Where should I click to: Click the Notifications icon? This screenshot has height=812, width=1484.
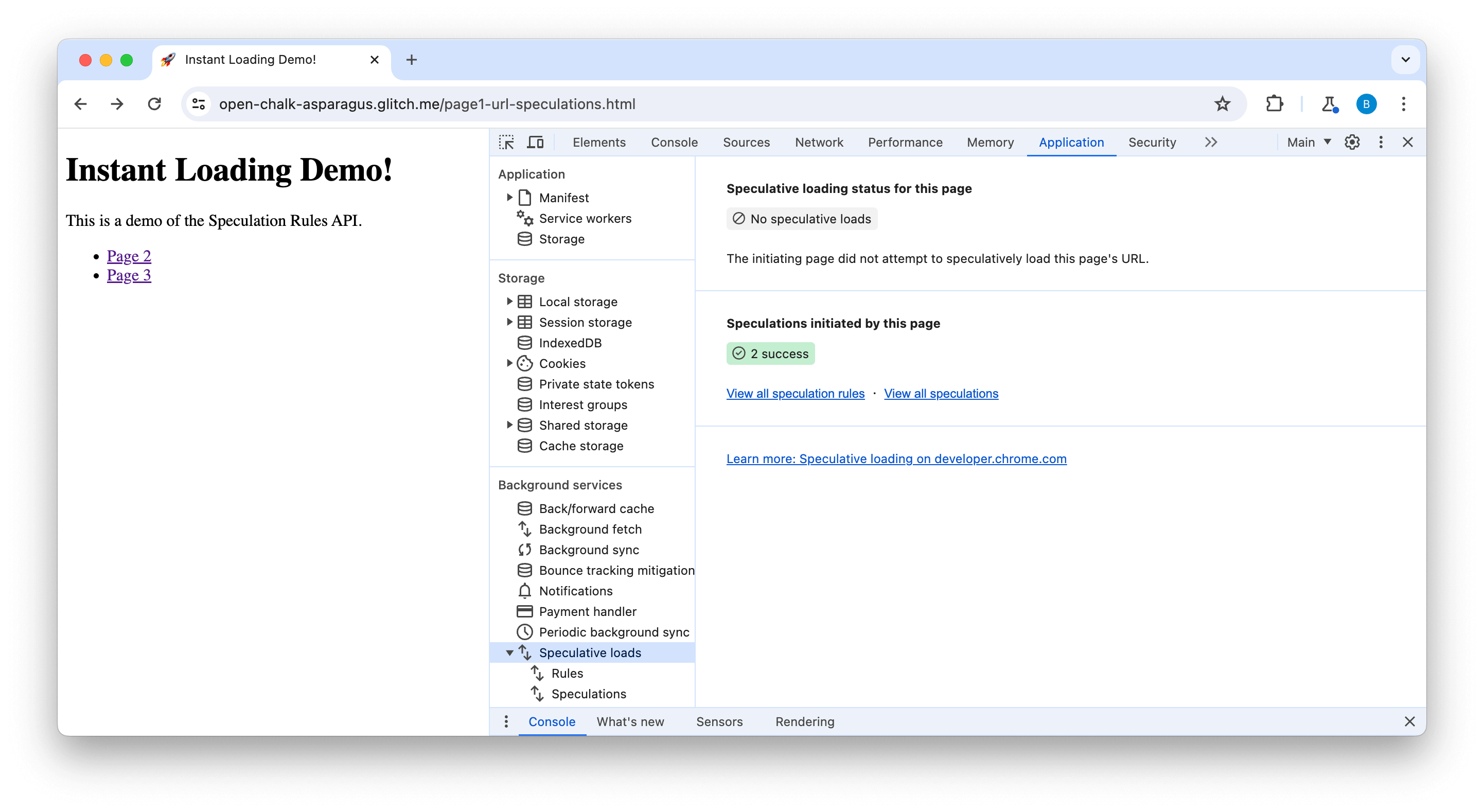coord(525,591)
